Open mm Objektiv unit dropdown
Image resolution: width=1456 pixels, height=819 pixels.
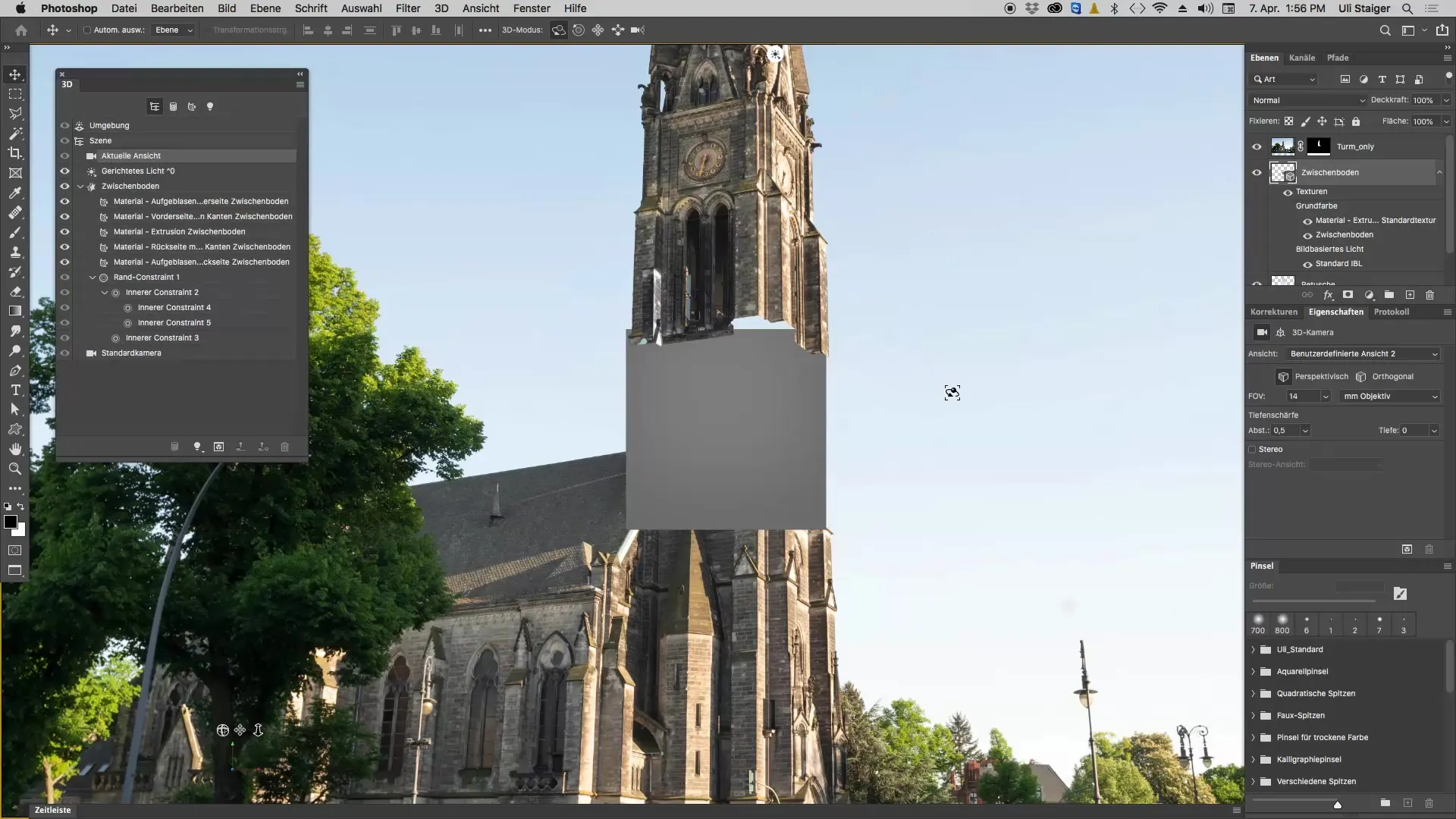(1390, 397)
